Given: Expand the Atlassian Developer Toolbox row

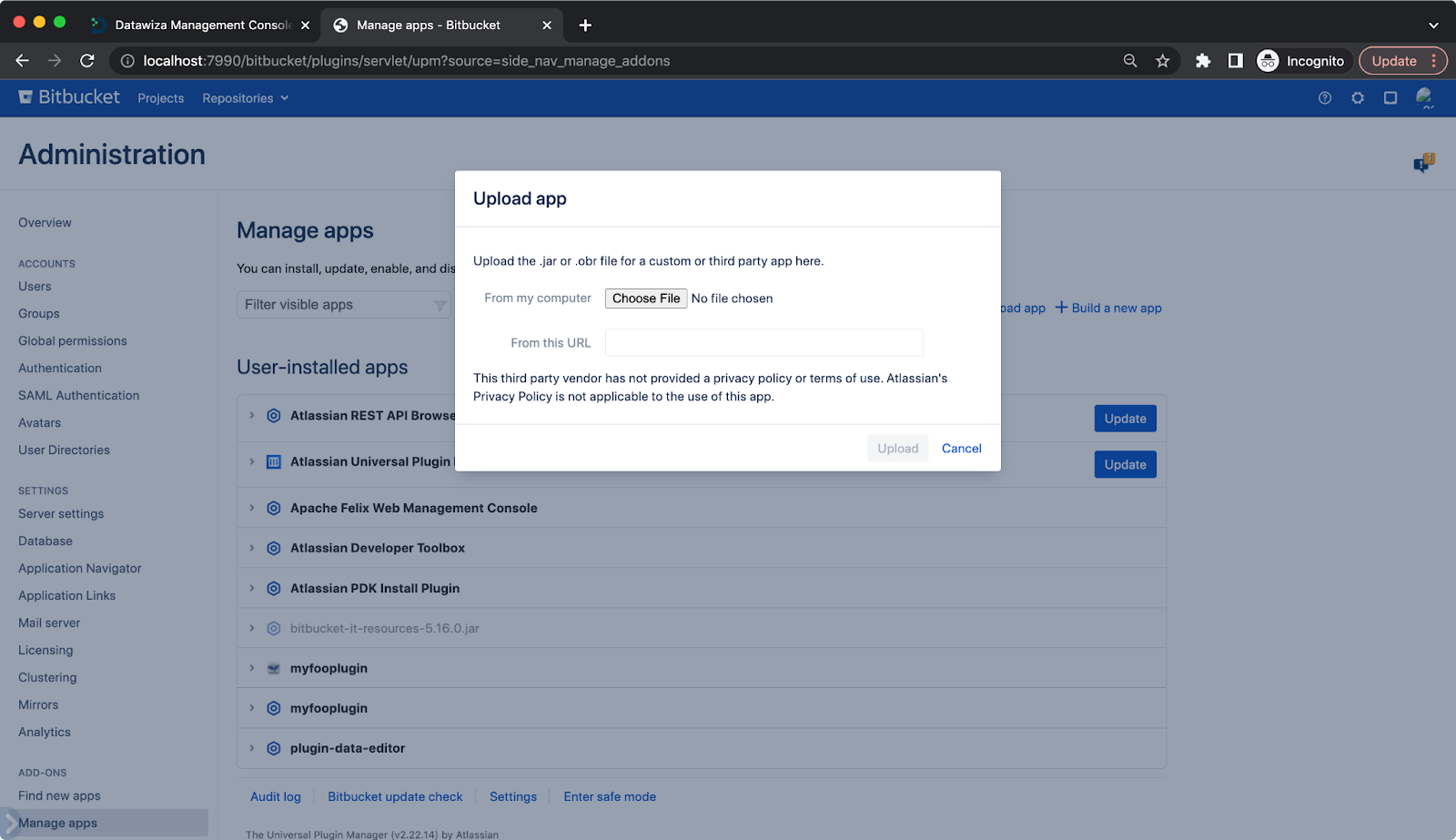Looking at the screenshot, I should (x=252, y=547).
